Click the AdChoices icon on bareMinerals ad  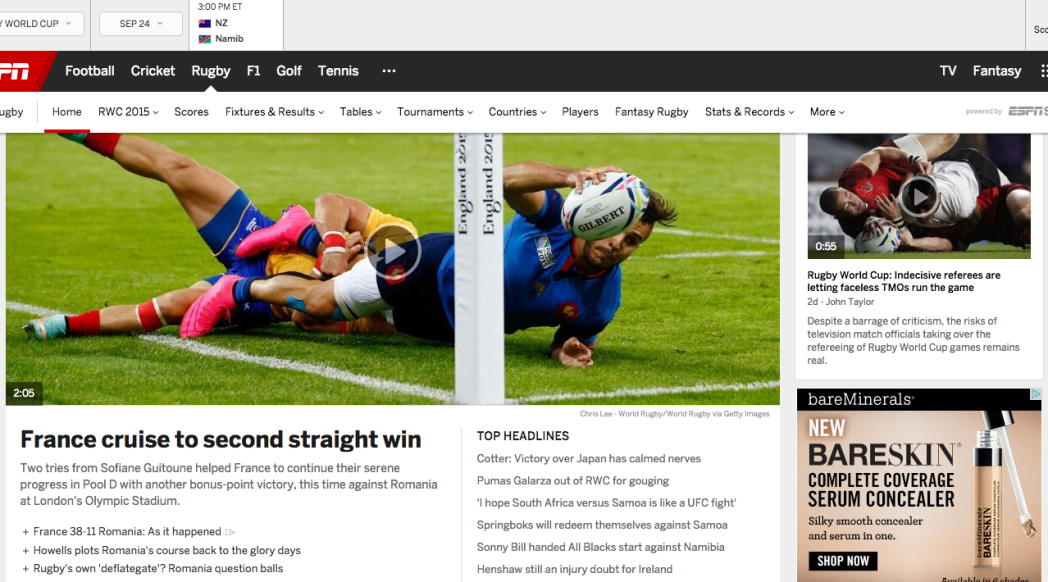(1035, 394)
